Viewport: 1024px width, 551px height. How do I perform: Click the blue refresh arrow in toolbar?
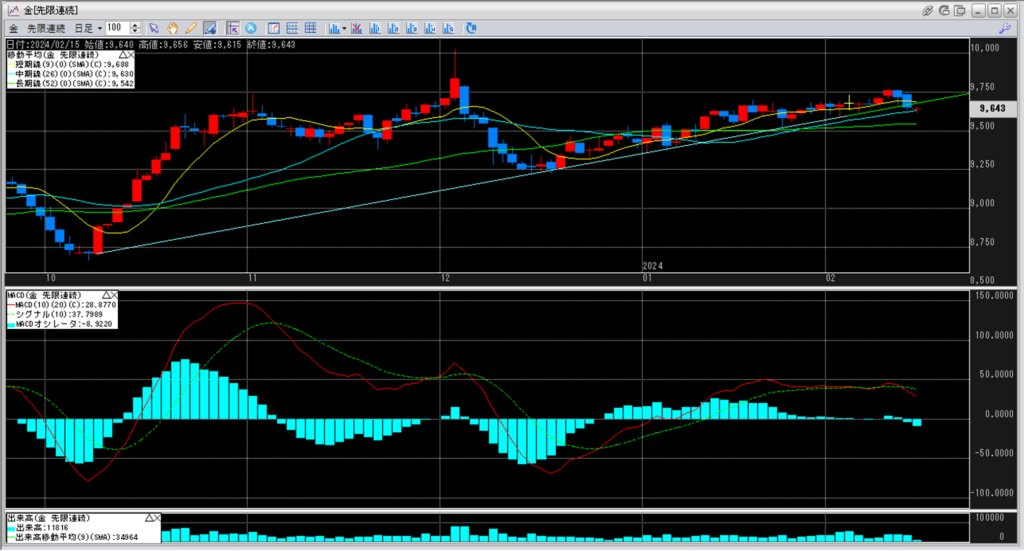[472, 27]
